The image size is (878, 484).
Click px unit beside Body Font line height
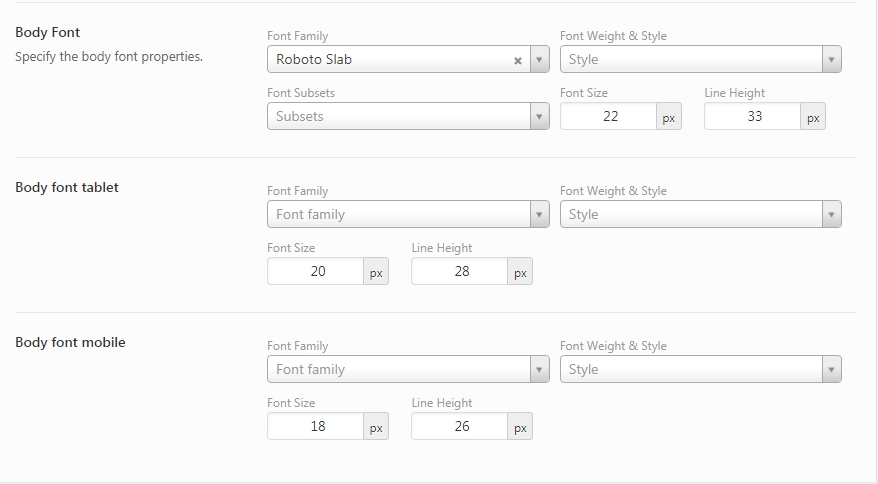(x=813, y=118)
